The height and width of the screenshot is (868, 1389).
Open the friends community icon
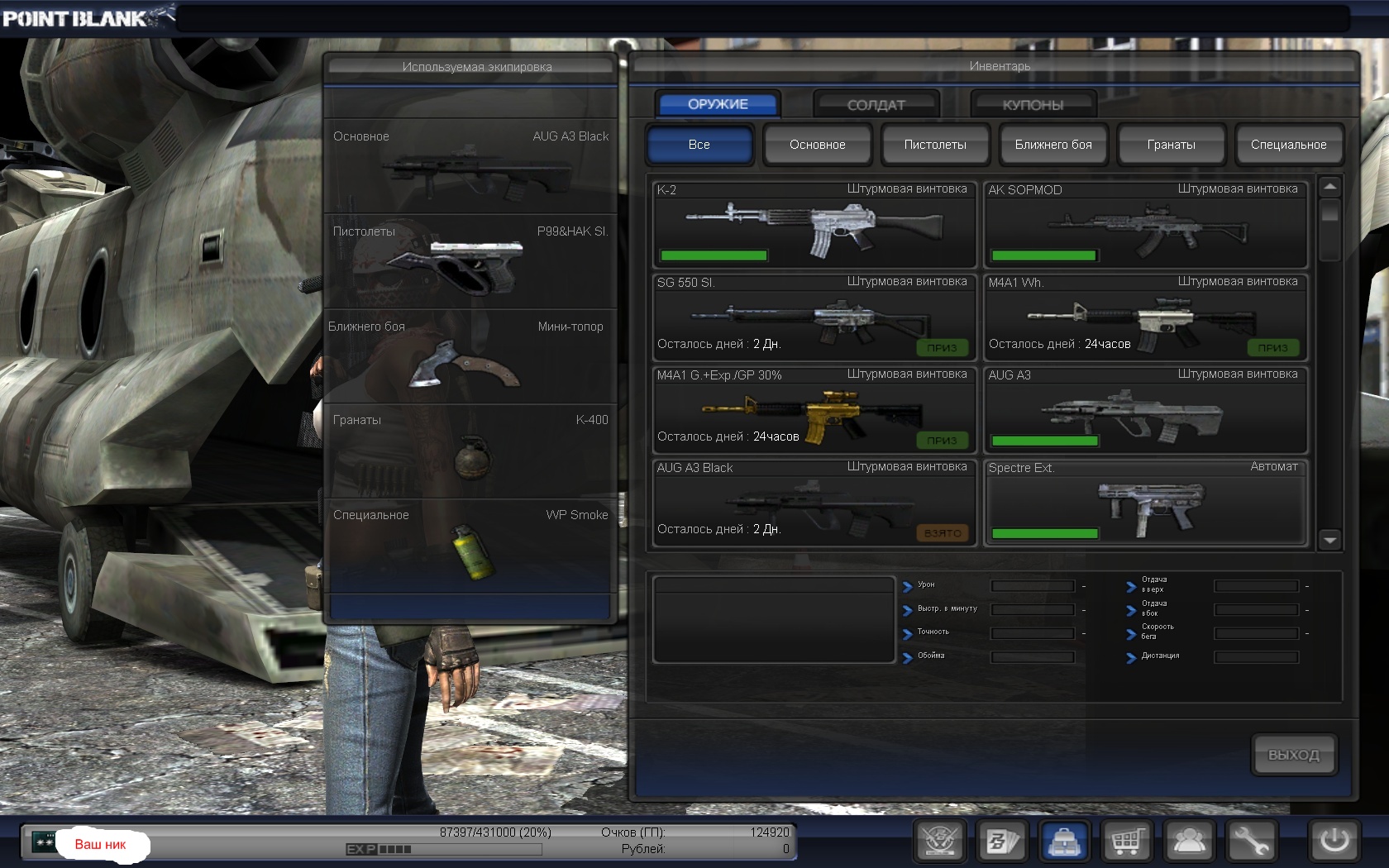point(1189,842)
